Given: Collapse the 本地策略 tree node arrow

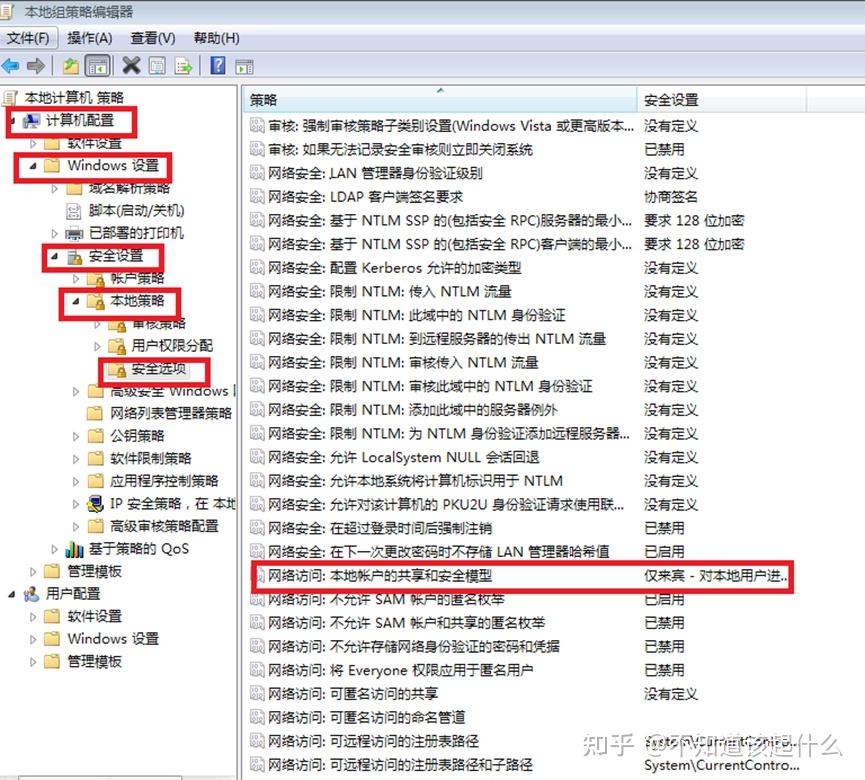Looking at the screenshot, I should pyautogui.click(x=76, y=301).
